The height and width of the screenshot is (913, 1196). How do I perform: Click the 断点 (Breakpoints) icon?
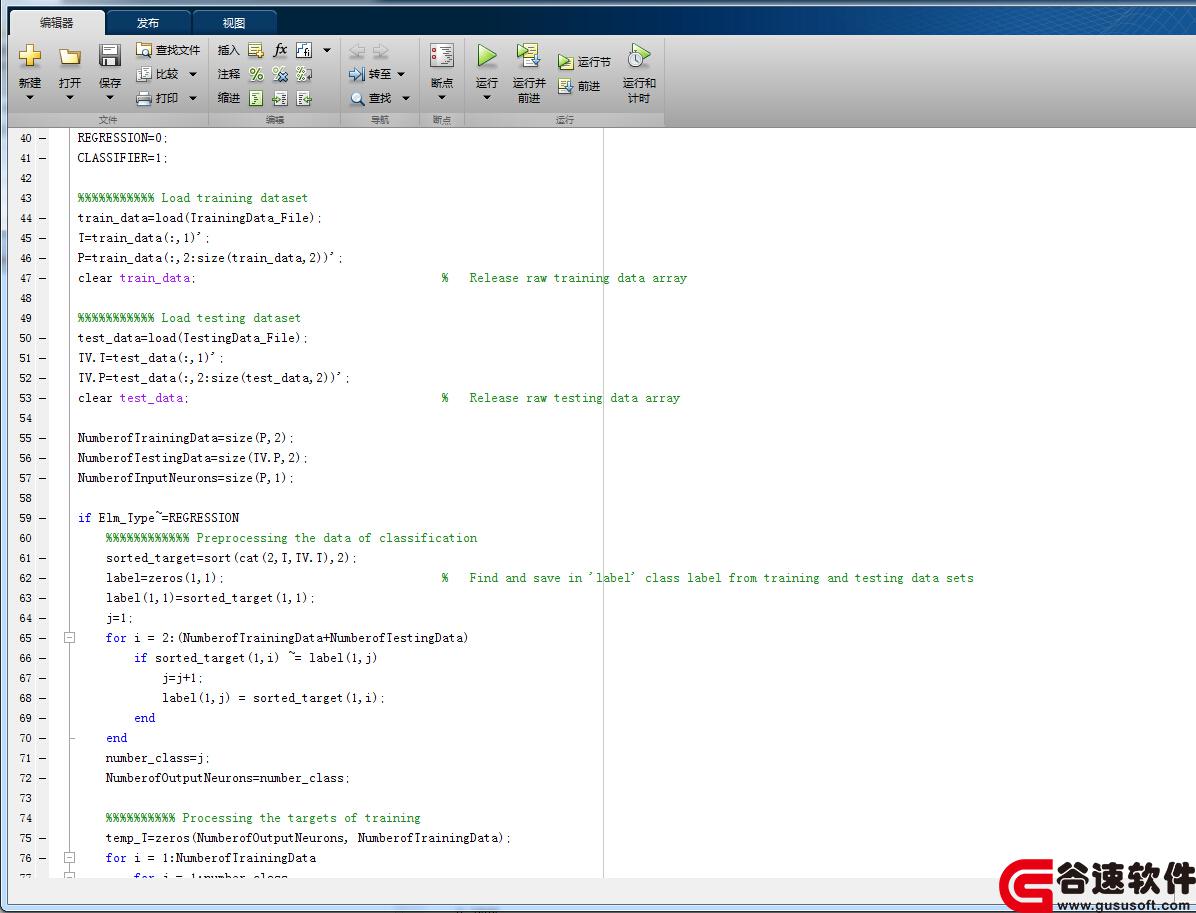coord(442,56)
